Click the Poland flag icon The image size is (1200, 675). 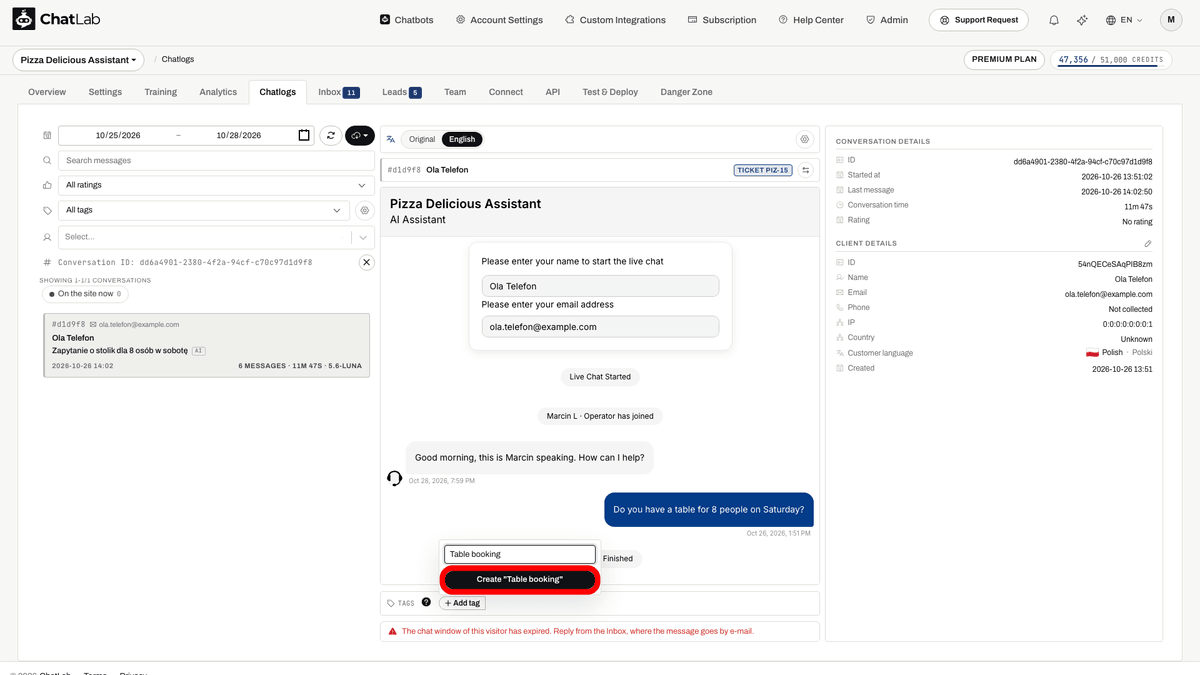coord(1093,353)
